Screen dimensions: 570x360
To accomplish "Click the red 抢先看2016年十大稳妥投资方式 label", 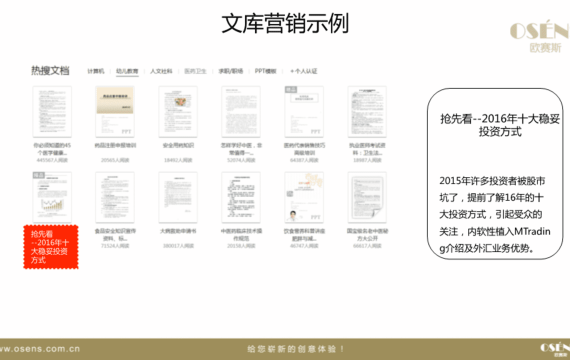I will (51, 247).
